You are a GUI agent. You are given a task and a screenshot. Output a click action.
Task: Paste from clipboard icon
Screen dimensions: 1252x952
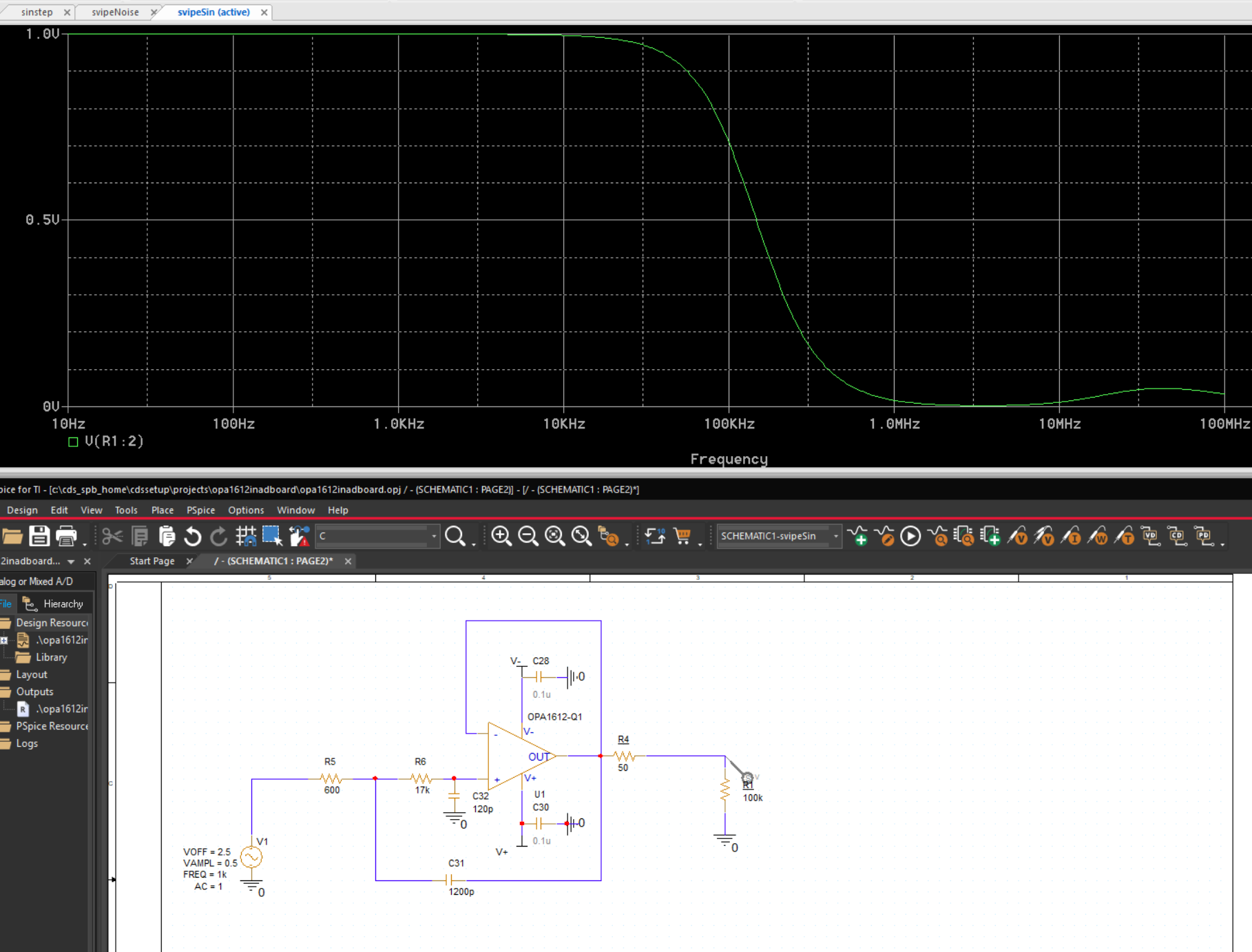coord(167,536)
